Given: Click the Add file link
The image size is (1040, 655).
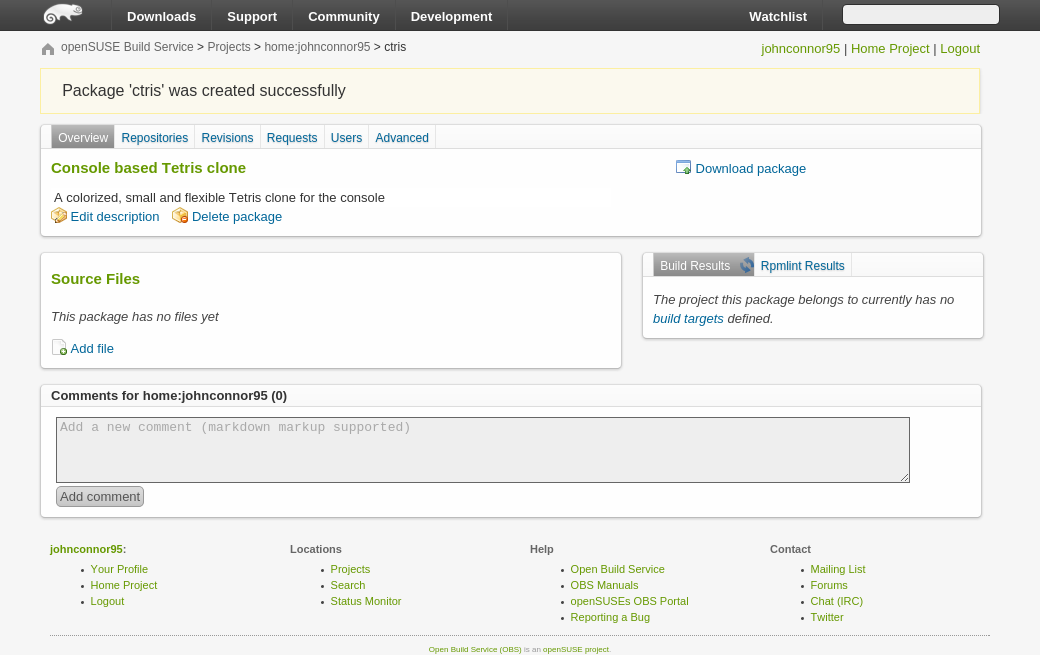Looking at the screenshot, I should pos(92,349).
